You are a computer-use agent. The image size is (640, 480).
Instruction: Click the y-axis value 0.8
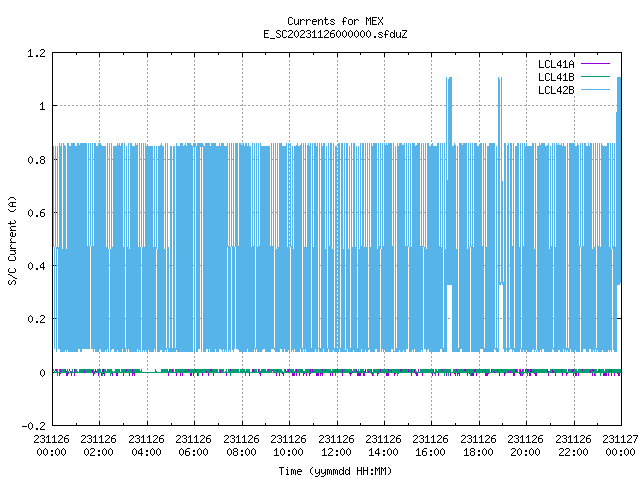click(36, 160)
